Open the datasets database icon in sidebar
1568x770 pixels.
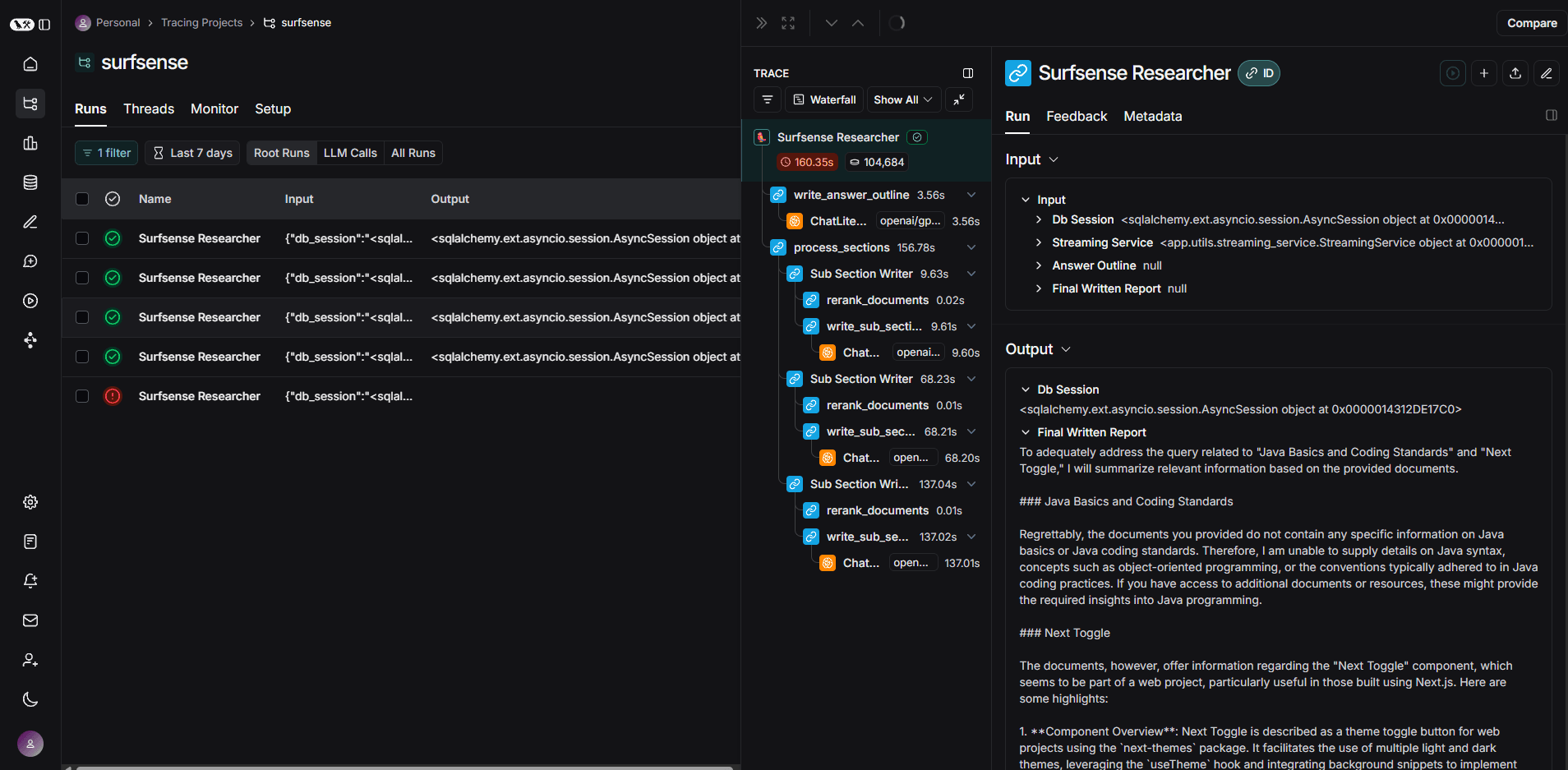tap(30, 182)
